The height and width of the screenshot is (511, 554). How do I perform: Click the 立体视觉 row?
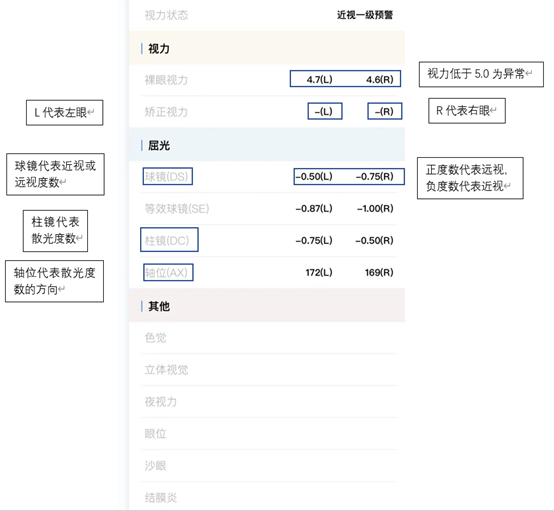click(x=269, y=370)
